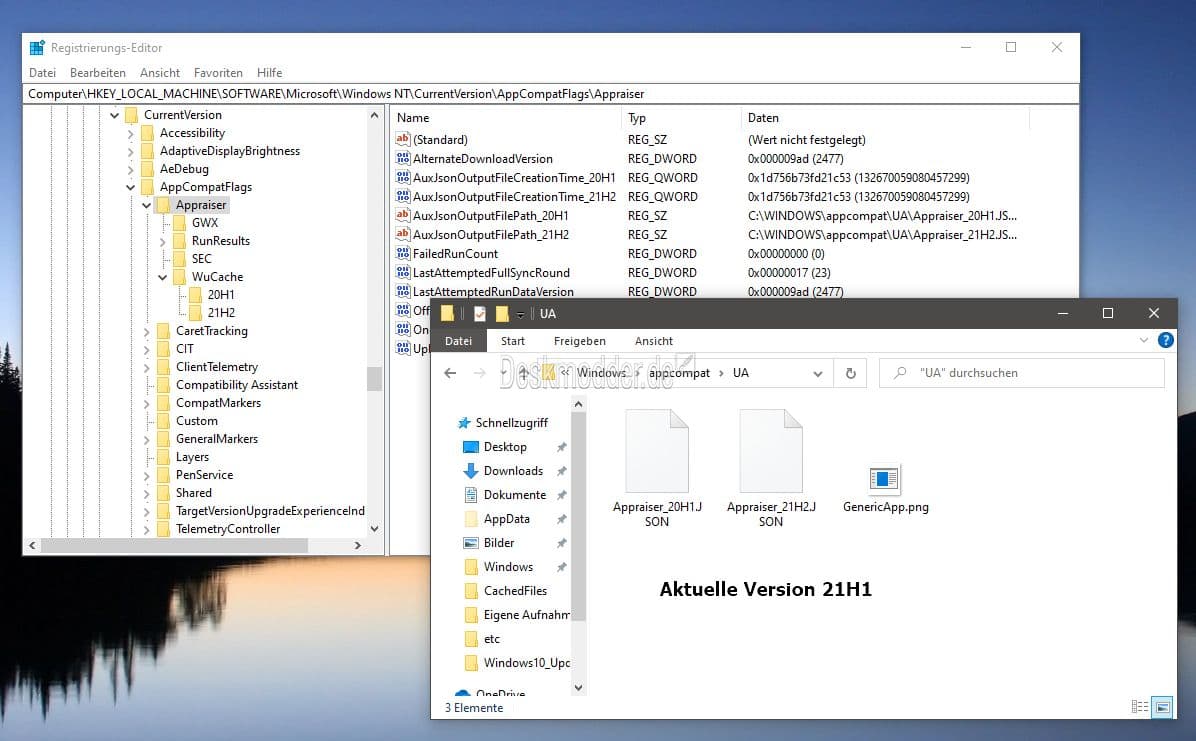This screenshot has height=741, width=1196.
Task: Expand the AdaptiveDisplayBrightness key
Action: point(130,151)
